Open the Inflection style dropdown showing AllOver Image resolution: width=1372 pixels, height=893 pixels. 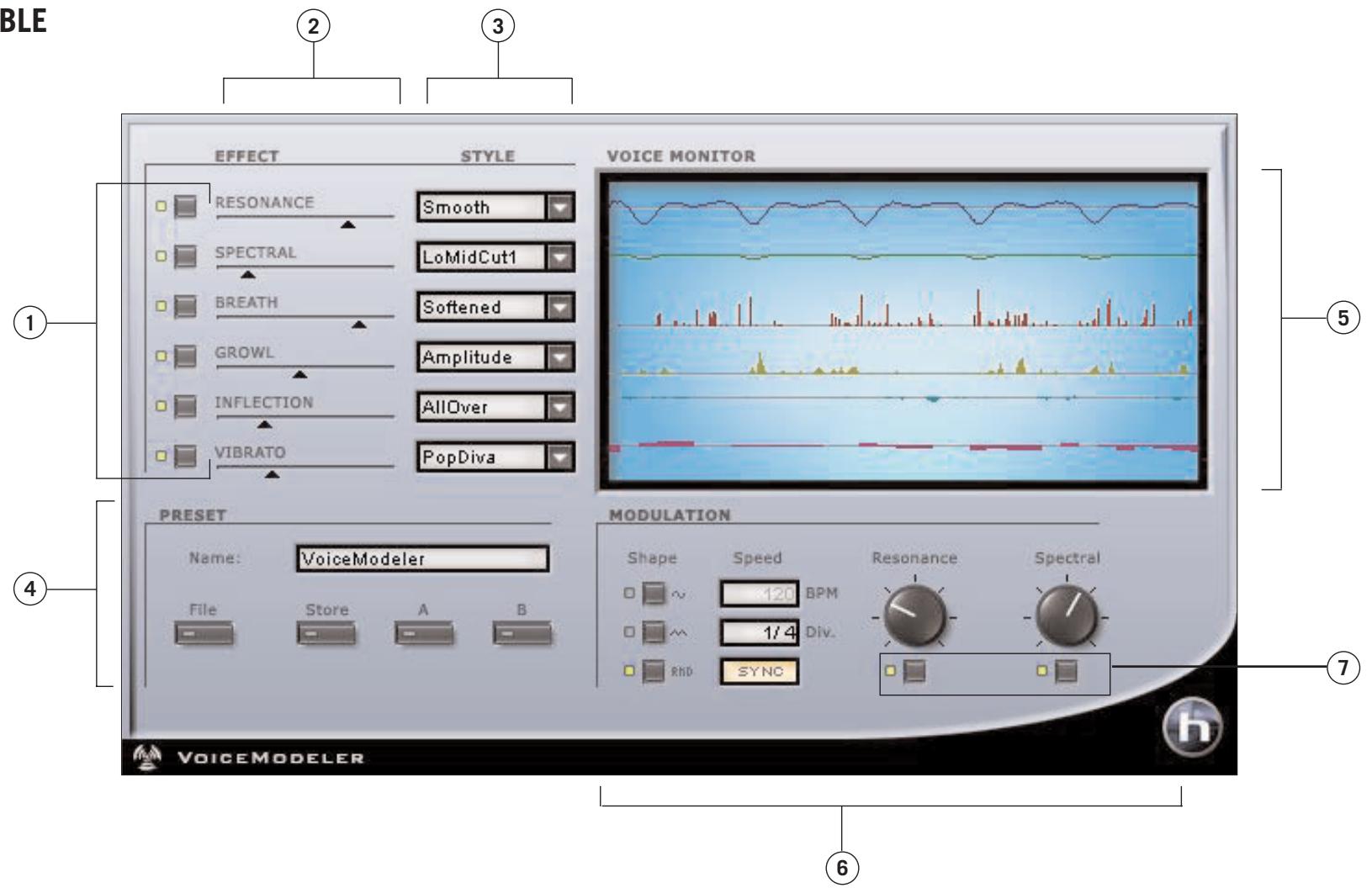pyautogui.click(x=495, y=407)
